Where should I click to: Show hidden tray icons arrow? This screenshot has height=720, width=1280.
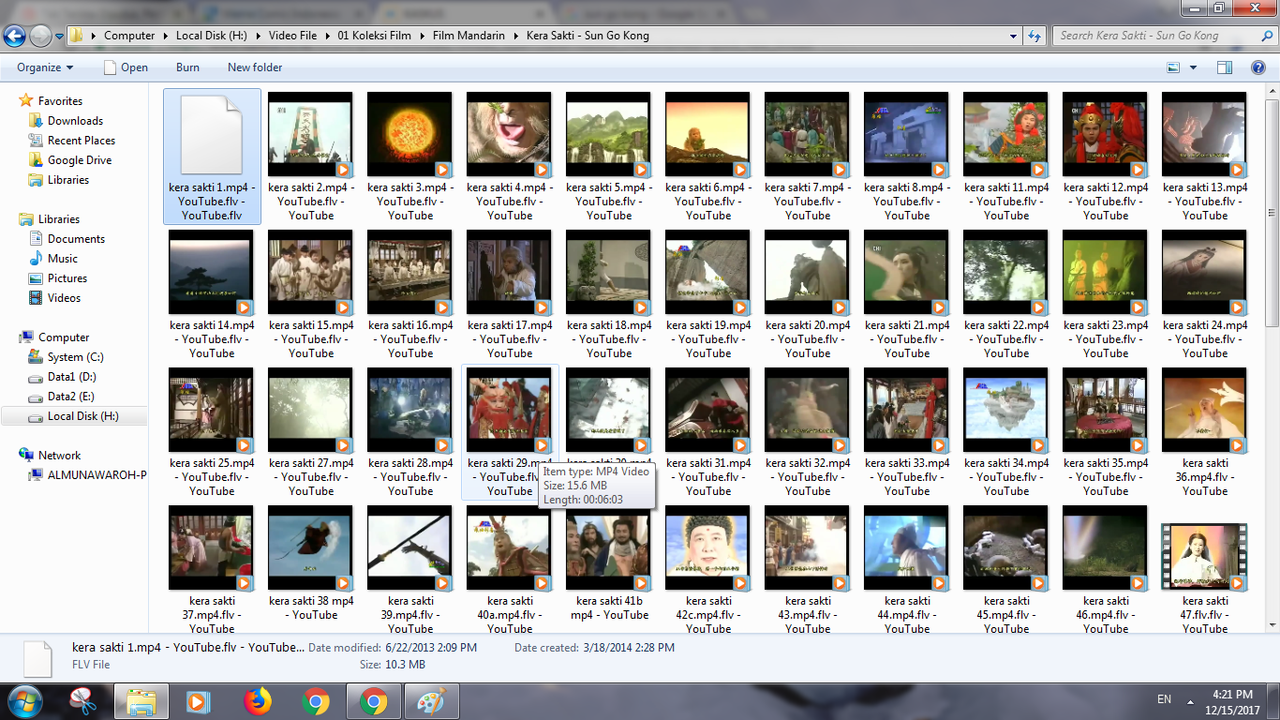[1190, 702]
